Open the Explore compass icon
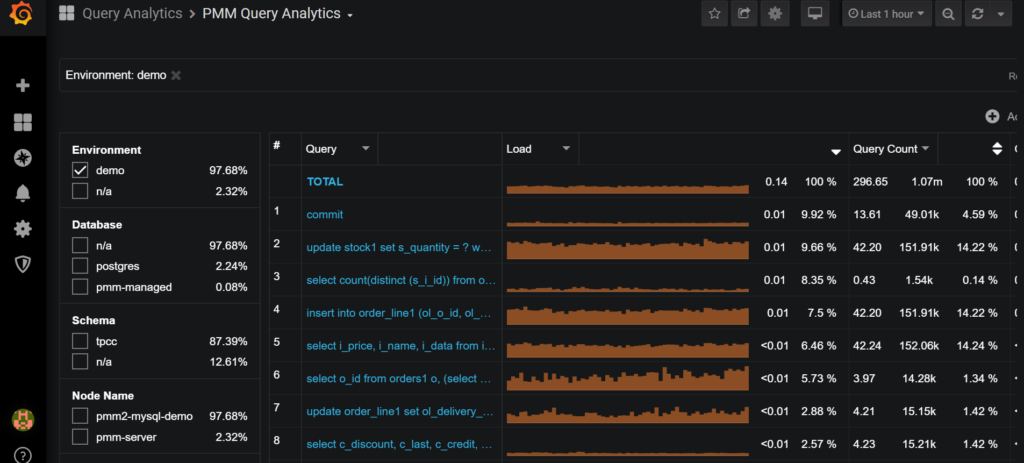1024x463 pixels. [x=23, y=158]
